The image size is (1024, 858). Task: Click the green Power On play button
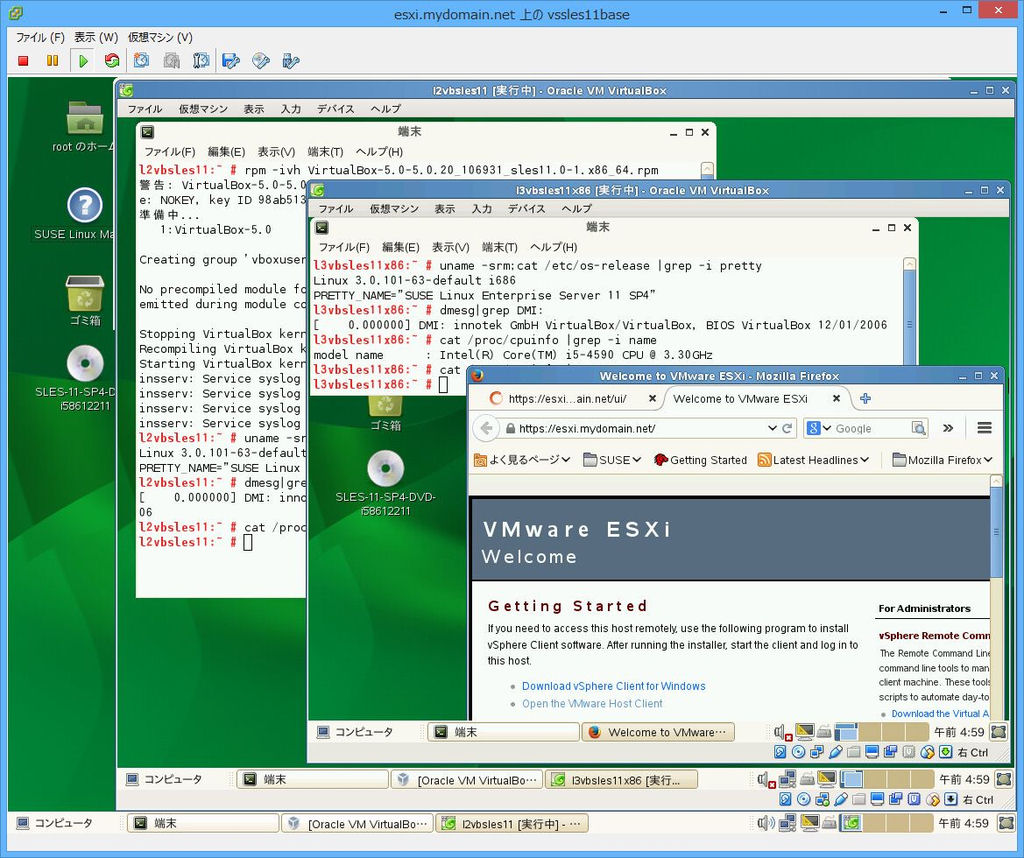[x=83, y=61]
